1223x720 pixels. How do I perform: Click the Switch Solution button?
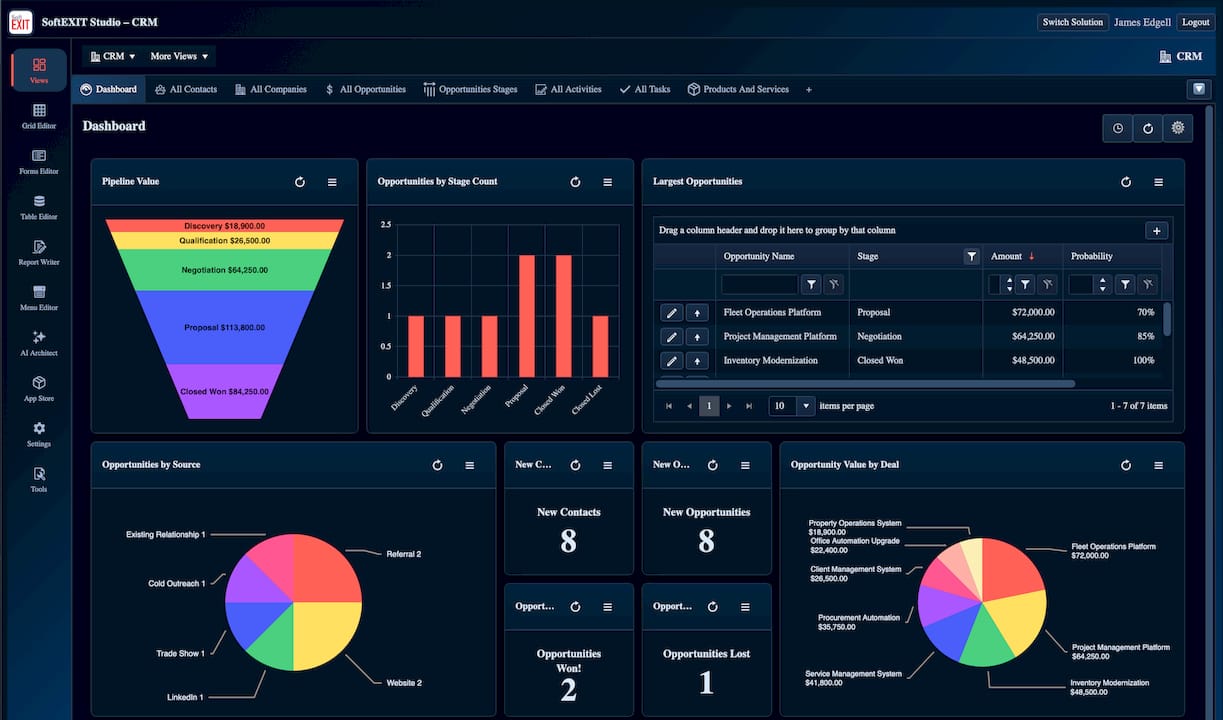click(x=1073, y=22)
